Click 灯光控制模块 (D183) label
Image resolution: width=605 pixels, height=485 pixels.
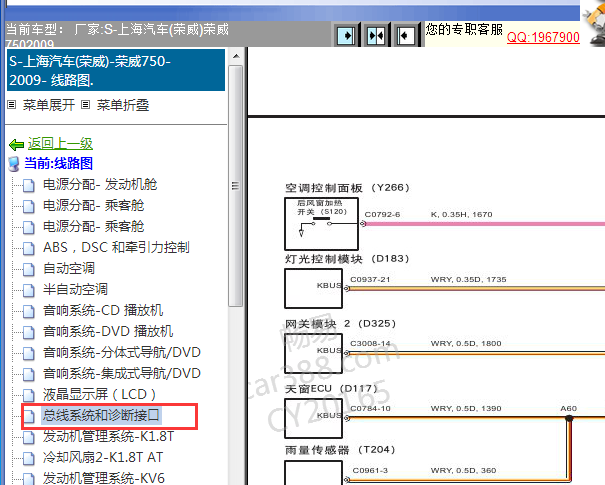(x=347, y=259)
